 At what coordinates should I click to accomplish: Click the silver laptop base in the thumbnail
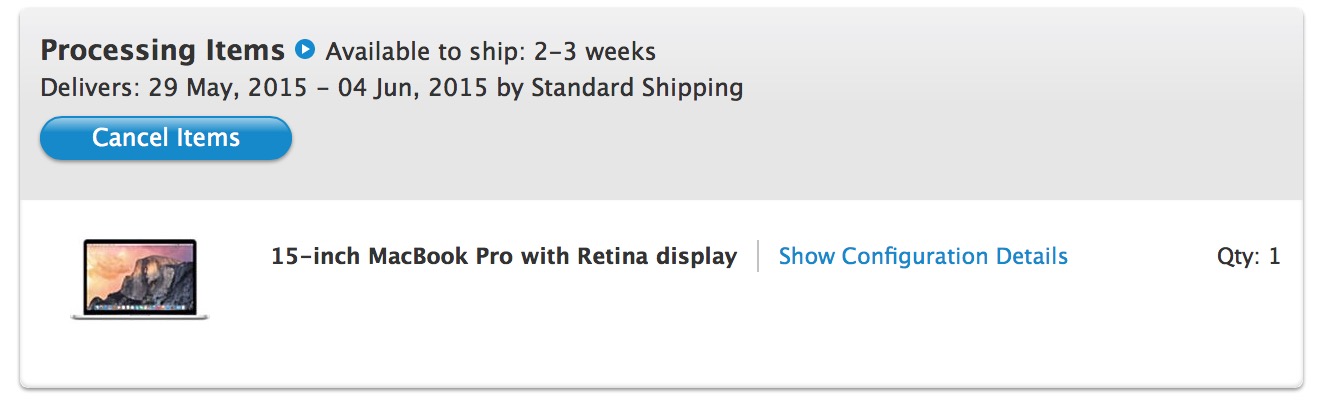140,316
